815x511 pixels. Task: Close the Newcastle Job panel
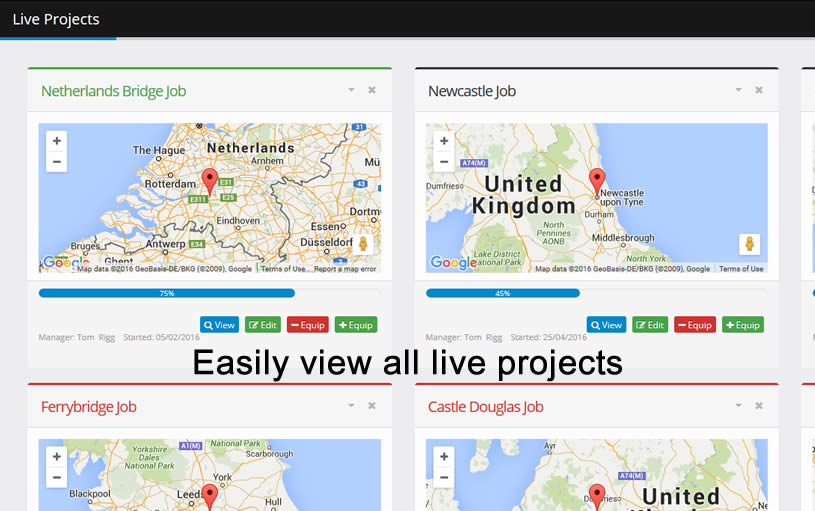pyautogui.click(x=759, y=90)
